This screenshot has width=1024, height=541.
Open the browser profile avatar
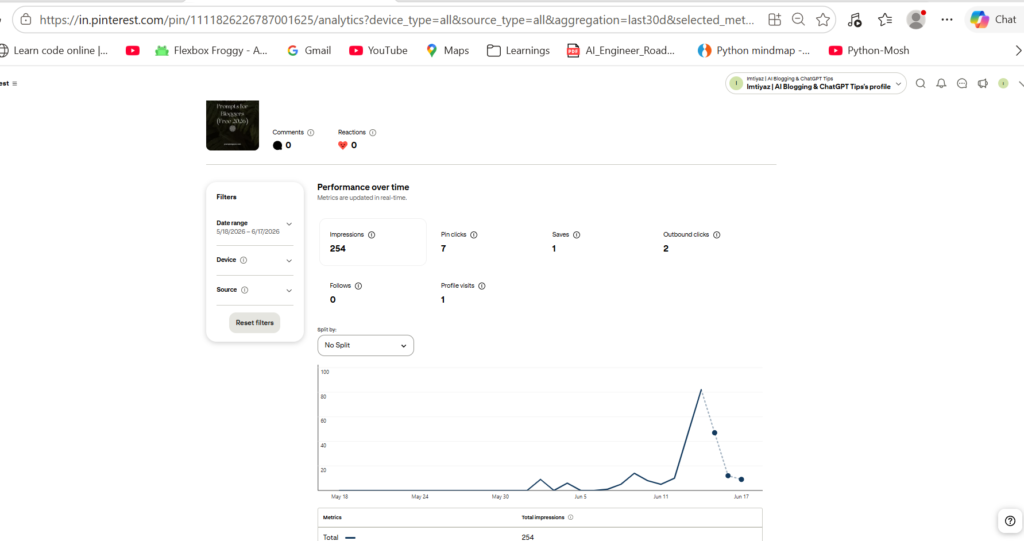(x=916, y=20)
